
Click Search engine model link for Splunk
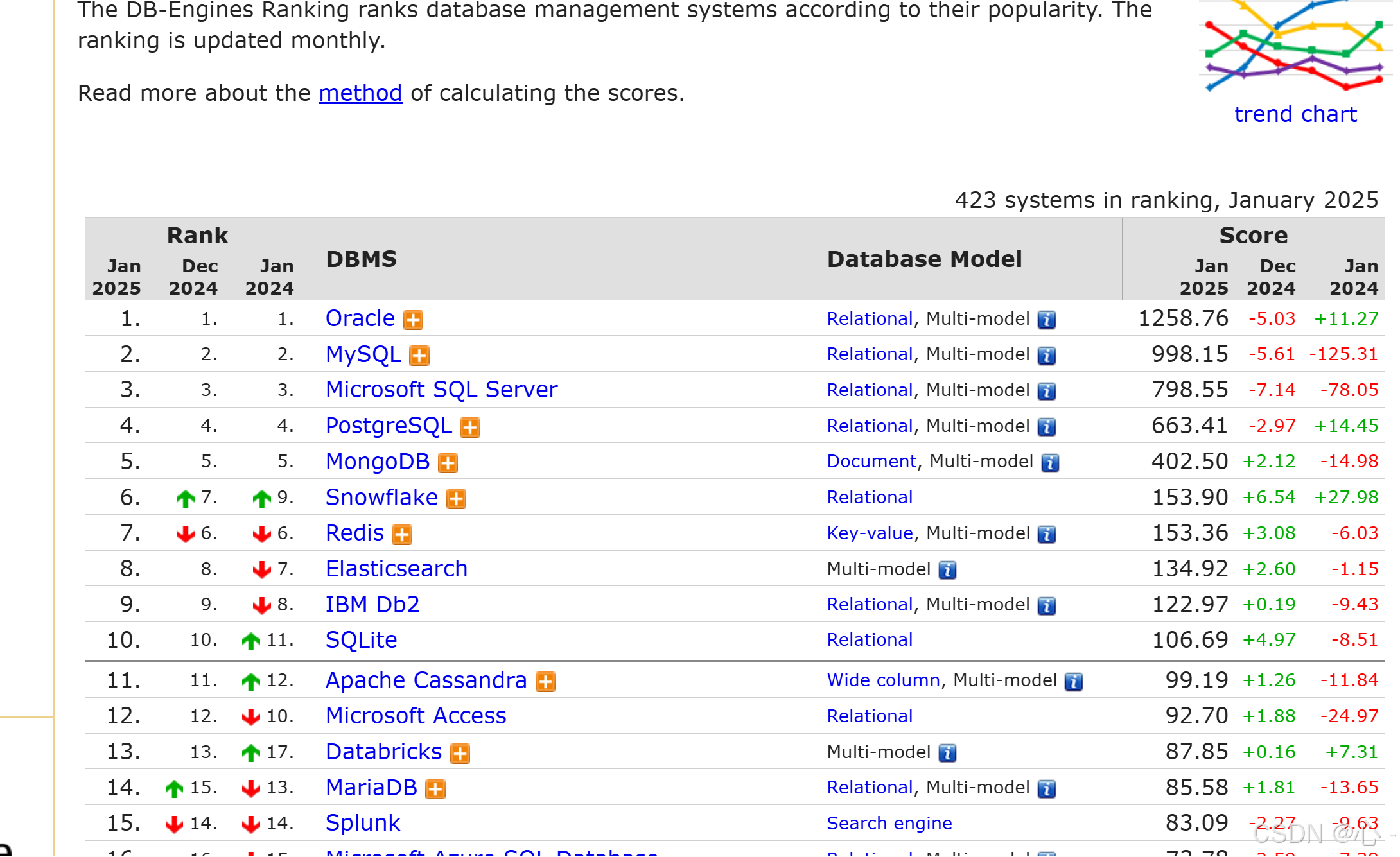pos(889,824)
